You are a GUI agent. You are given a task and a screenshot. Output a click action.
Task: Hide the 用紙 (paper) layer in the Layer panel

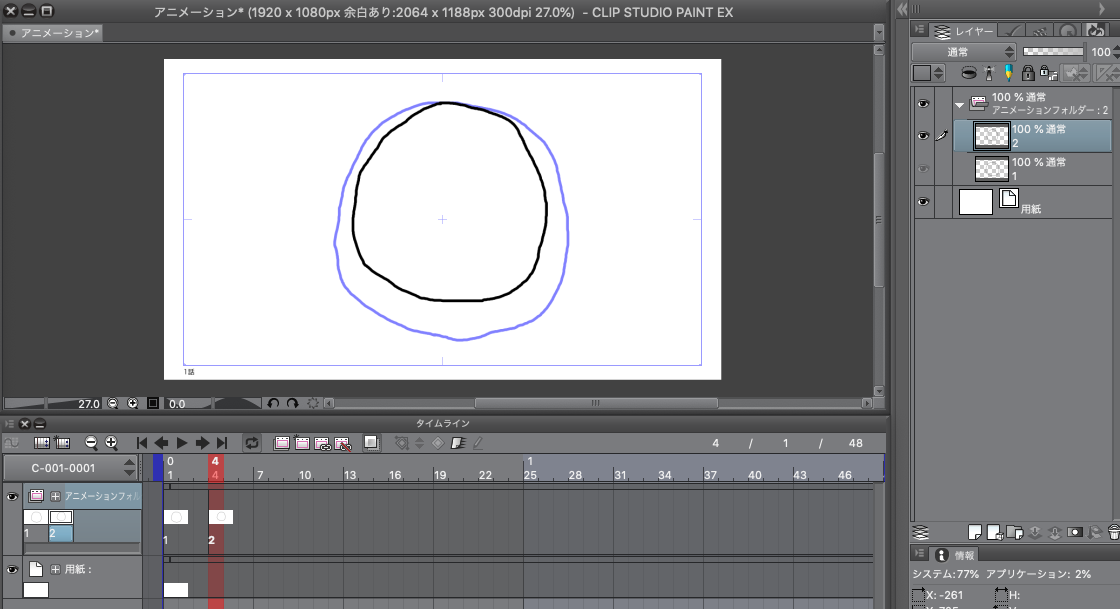924,202
